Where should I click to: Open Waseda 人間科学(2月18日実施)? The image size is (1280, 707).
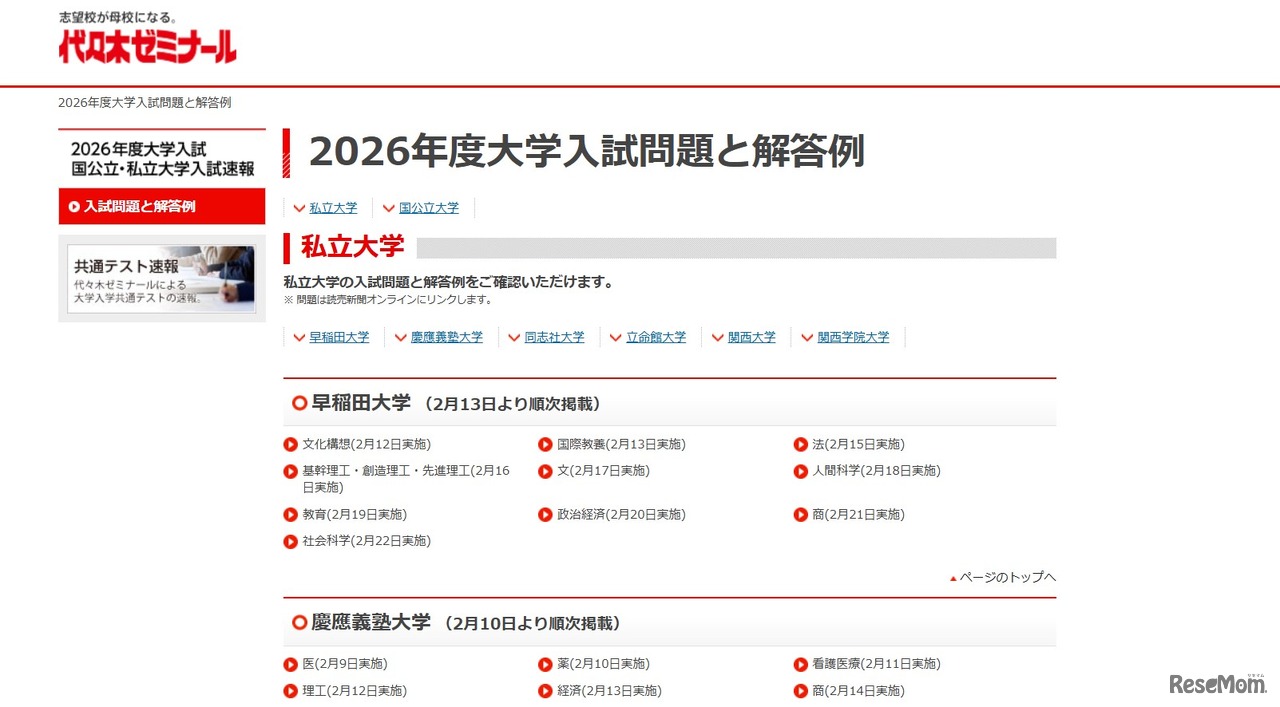[876, 471]
